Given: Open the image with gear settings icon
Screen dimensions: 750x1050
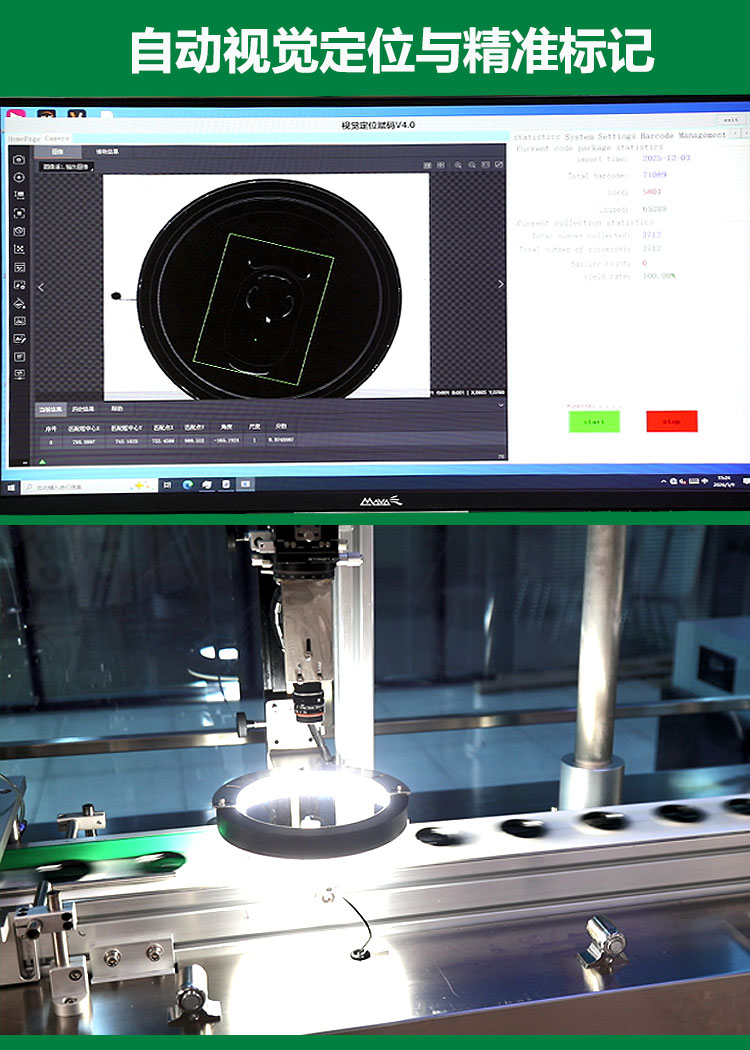Looking at the screenshot, I should 19,285.
